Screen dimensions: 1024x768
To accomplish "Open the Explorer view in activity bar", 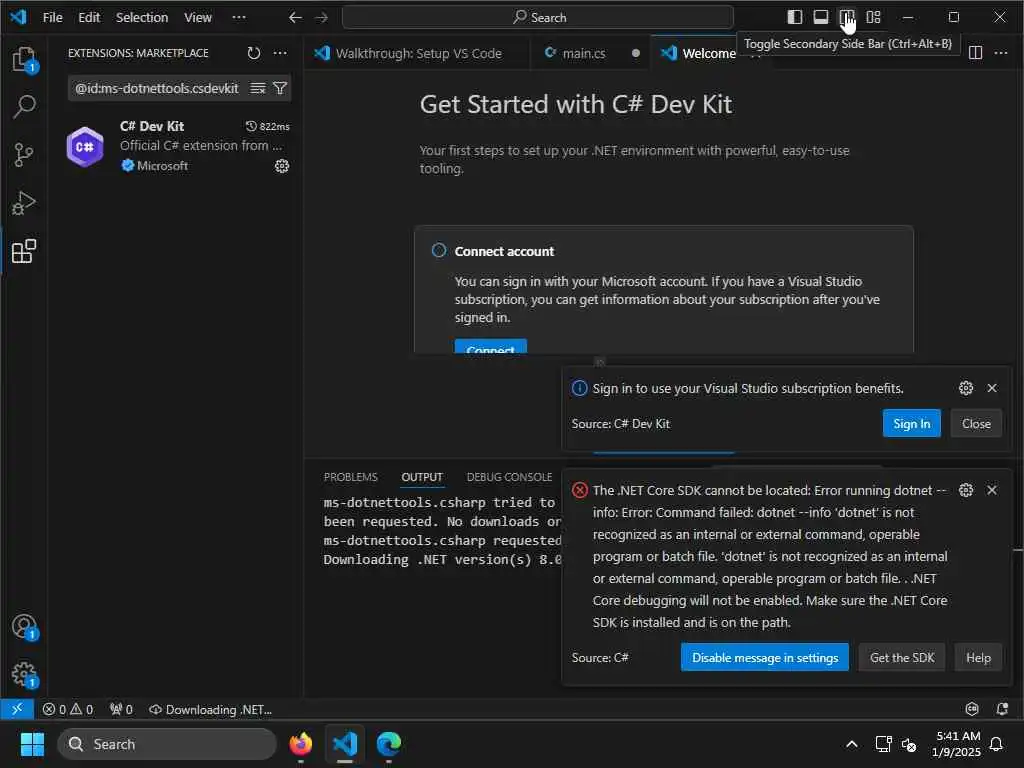I will [24, 59].
